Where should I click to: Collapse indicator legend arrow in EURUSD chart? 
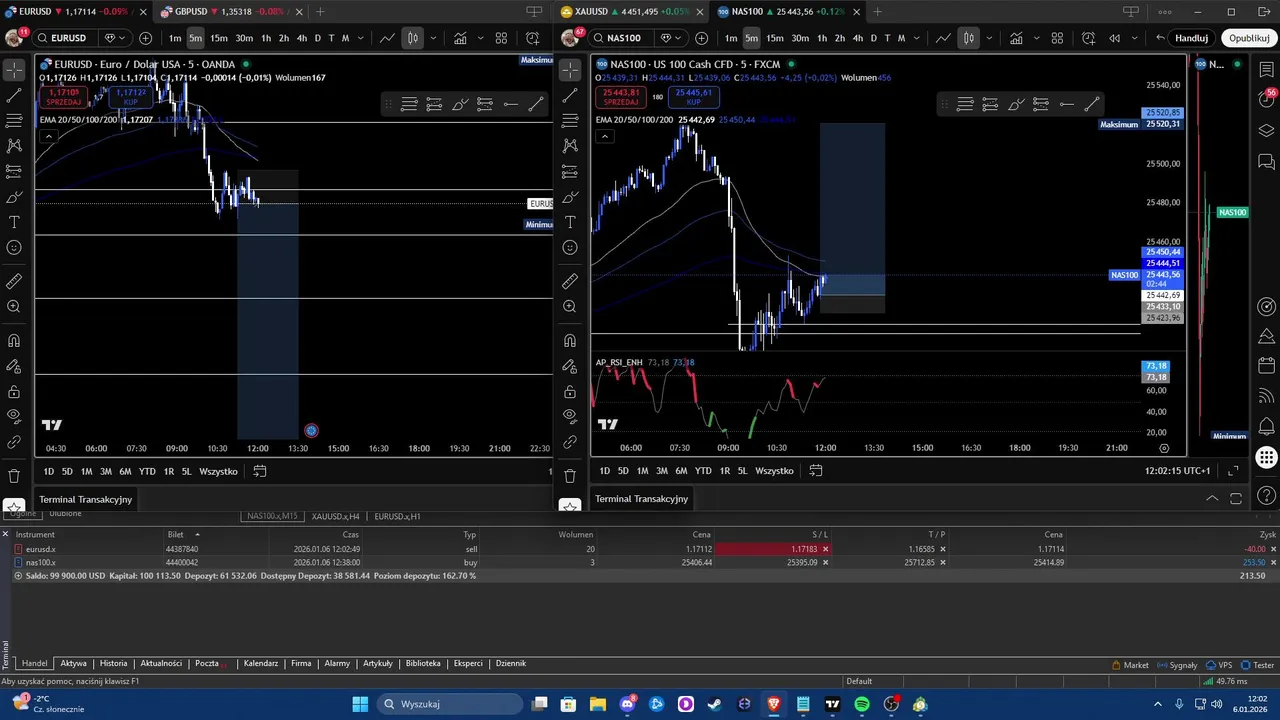47,137
